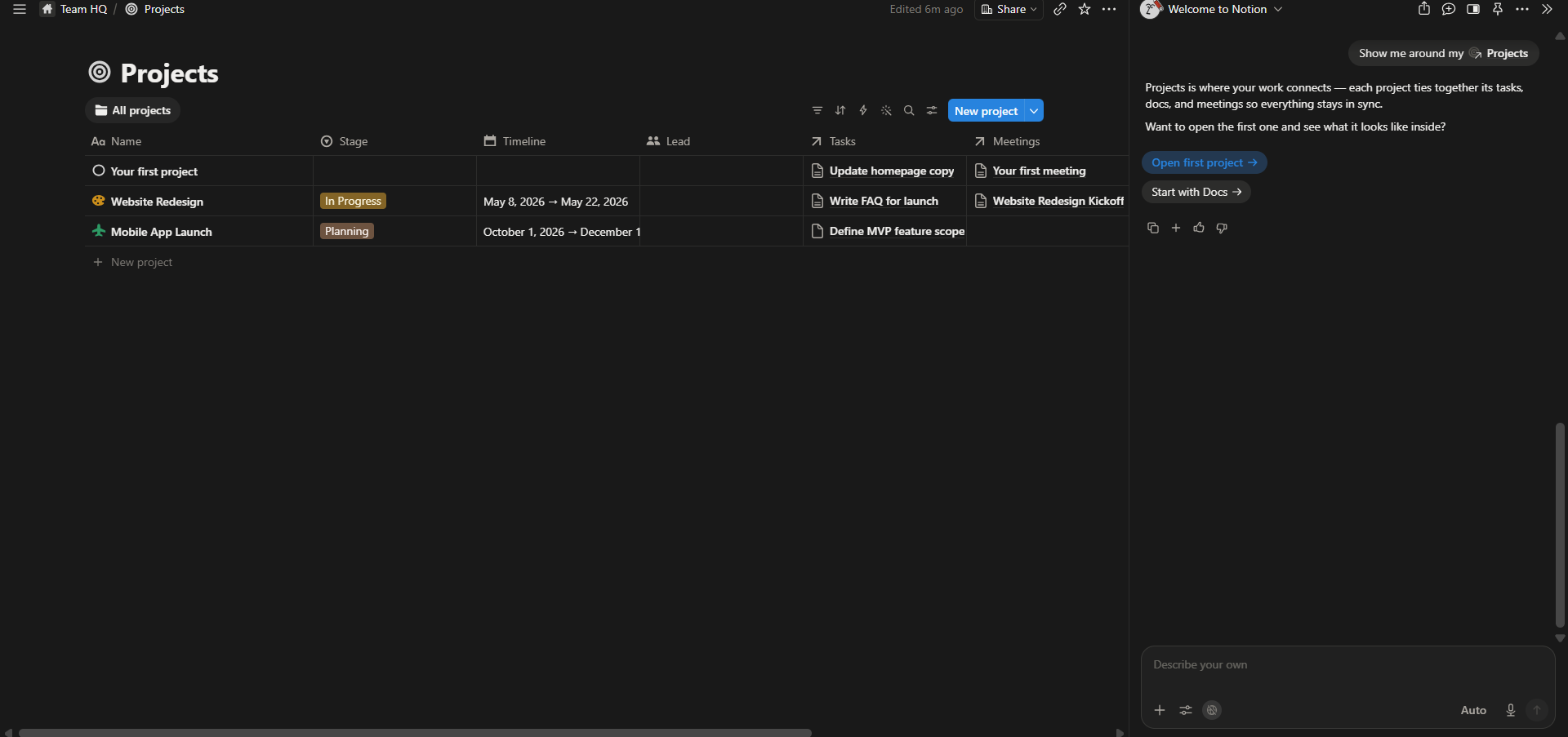Open the filter icon in database toolbar
Image resolution: width=1568 pixels, height=737 pixels.
[x=817, y=110]
